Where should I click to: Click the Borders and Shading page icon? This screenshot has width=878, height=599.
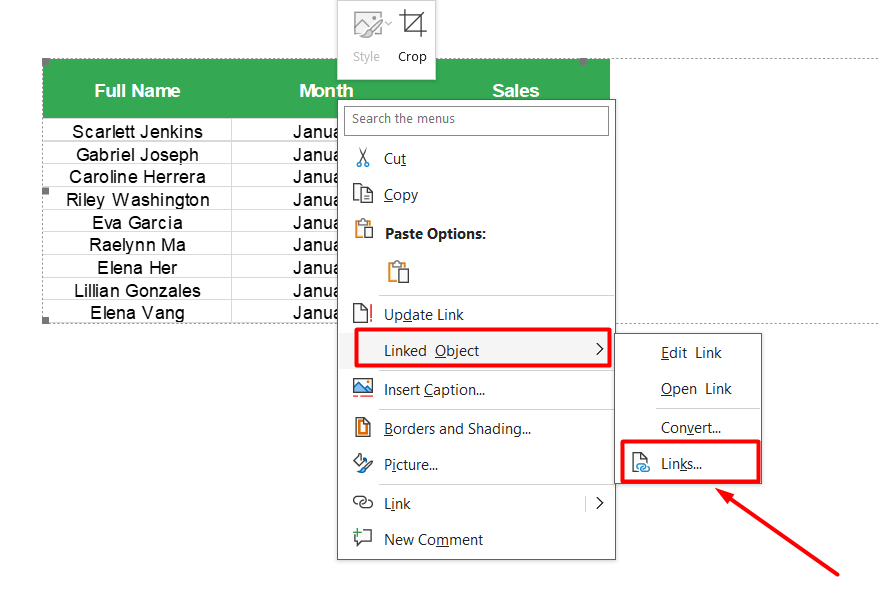pyautogui.click(x=362, y=427)
